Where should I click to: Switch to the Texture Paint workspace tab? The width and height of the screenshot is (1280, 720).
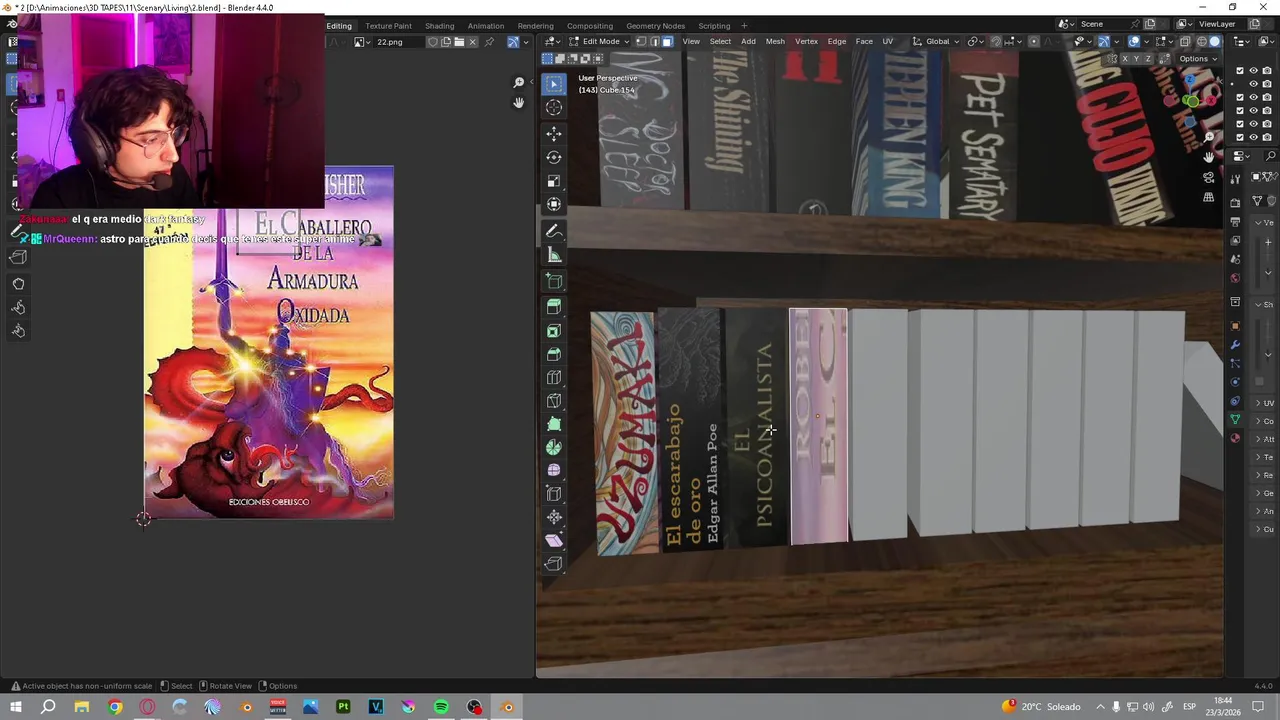(388, 25)
